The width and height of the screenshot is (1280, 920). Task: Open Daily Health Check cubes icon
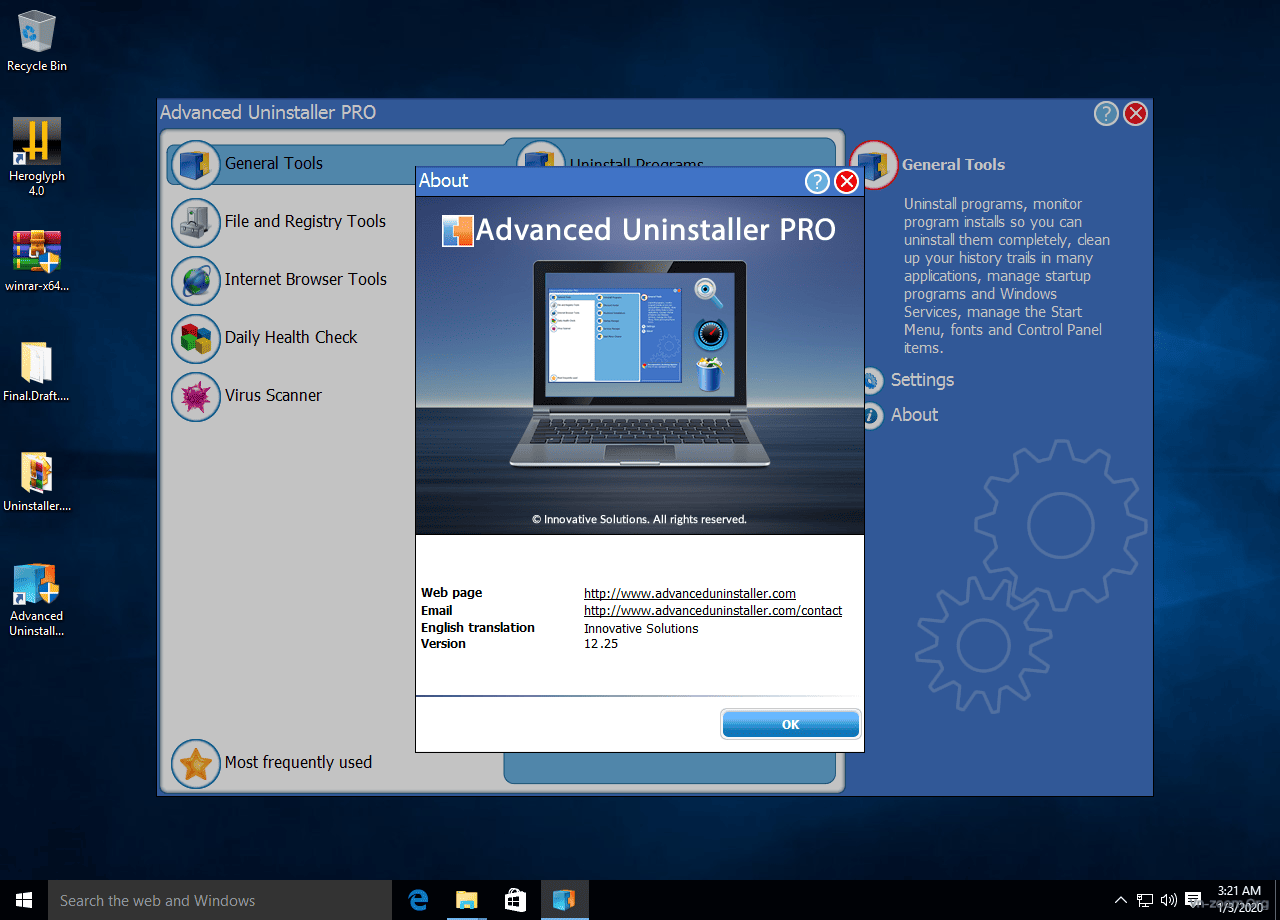coord(195,338)
